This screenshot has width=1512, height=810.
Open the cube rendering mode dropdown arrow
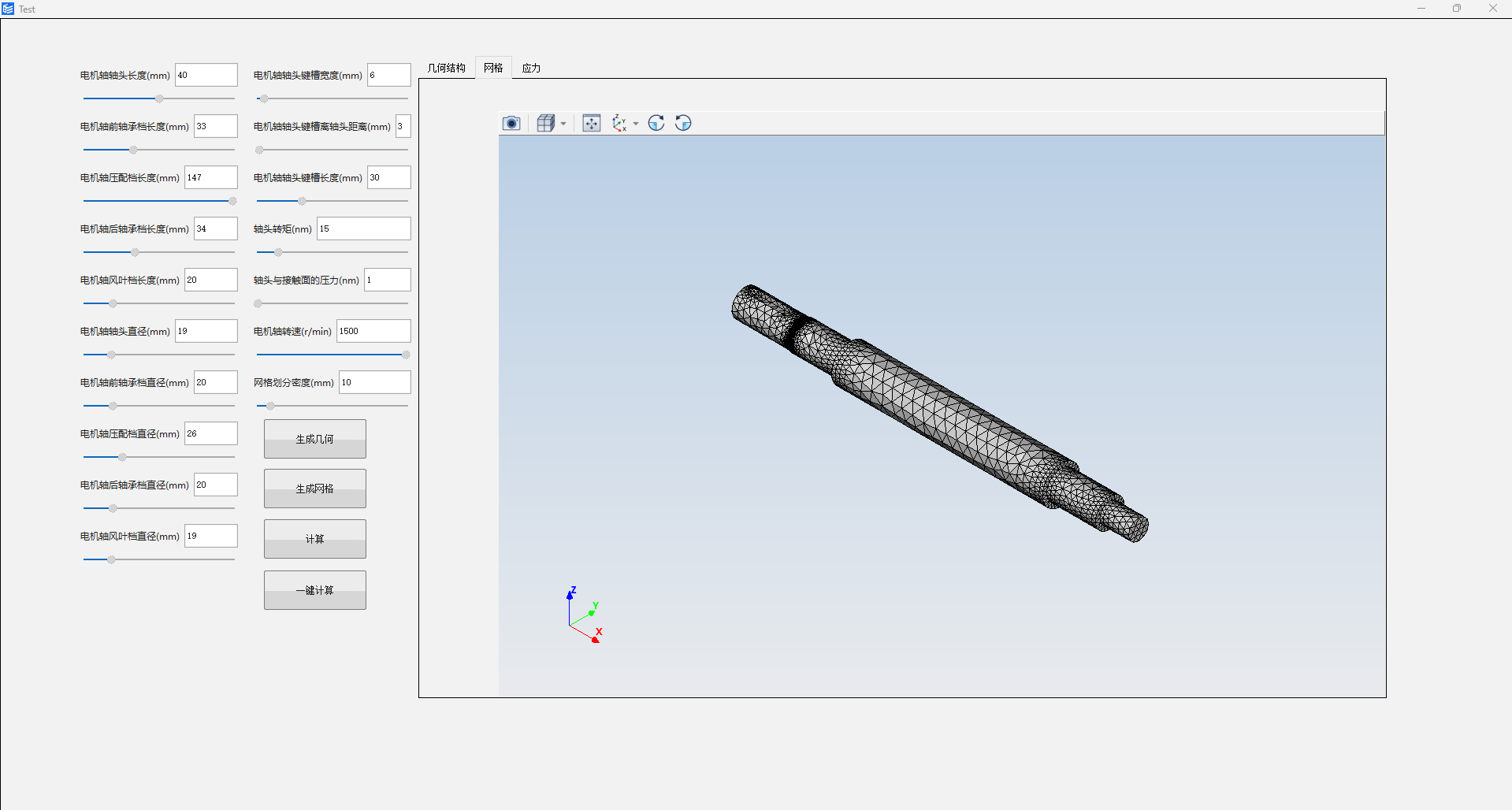coord(563,124)
